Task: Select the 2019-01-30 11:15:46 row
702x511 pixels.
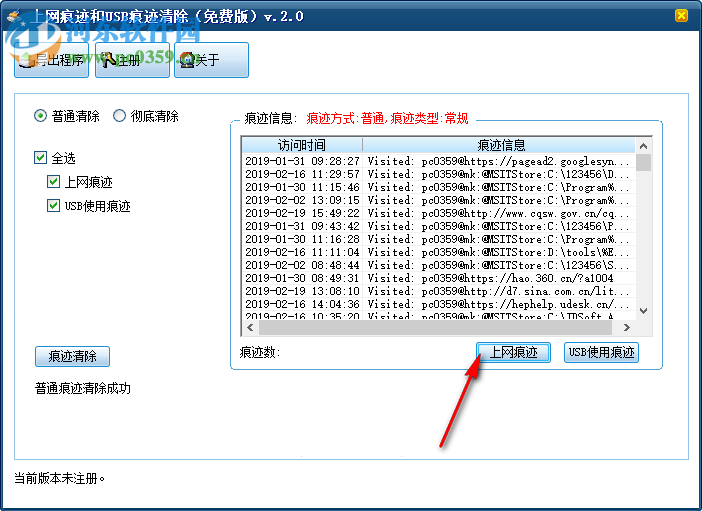Action: pos(438,187)
